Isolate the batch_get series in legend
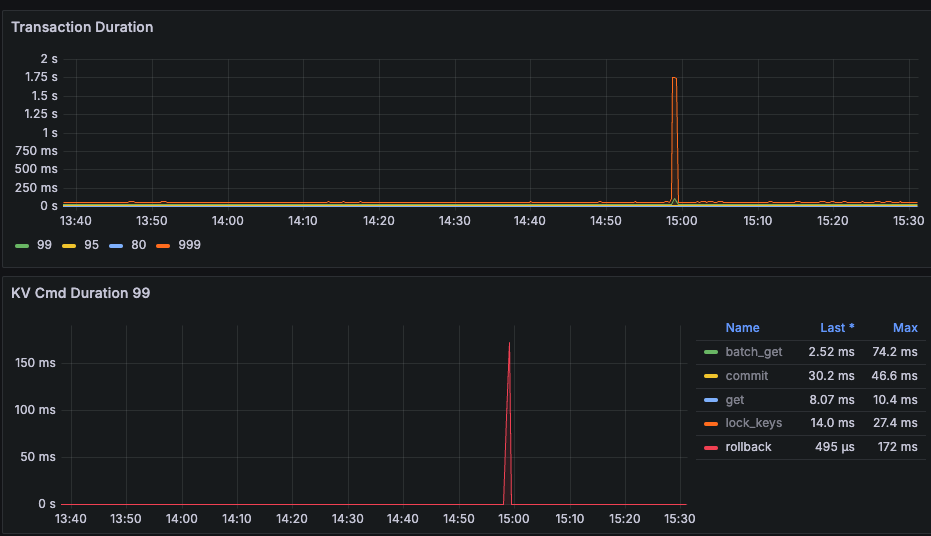 (753, 352)
